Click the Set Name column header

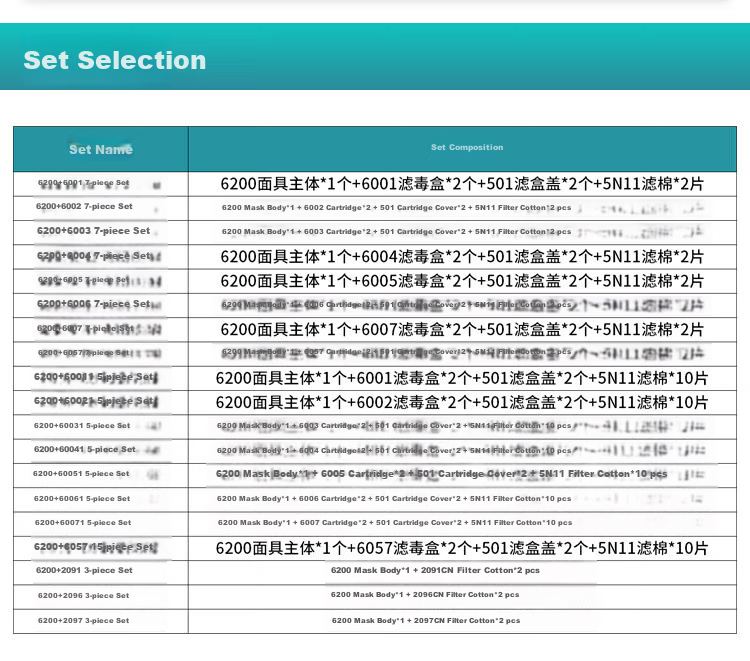coord(101,149)
